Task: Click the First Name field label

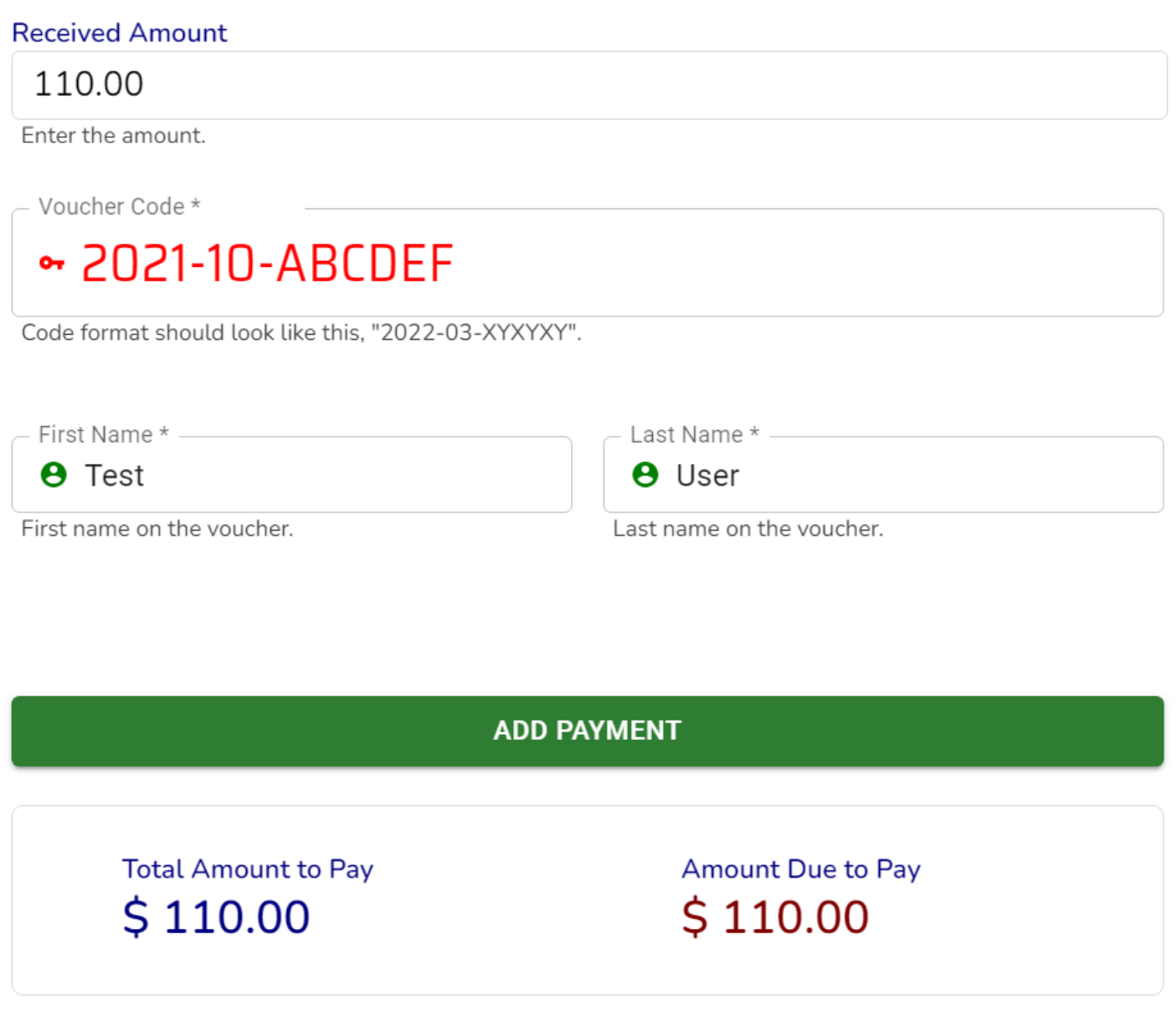Action: point(103,434)
